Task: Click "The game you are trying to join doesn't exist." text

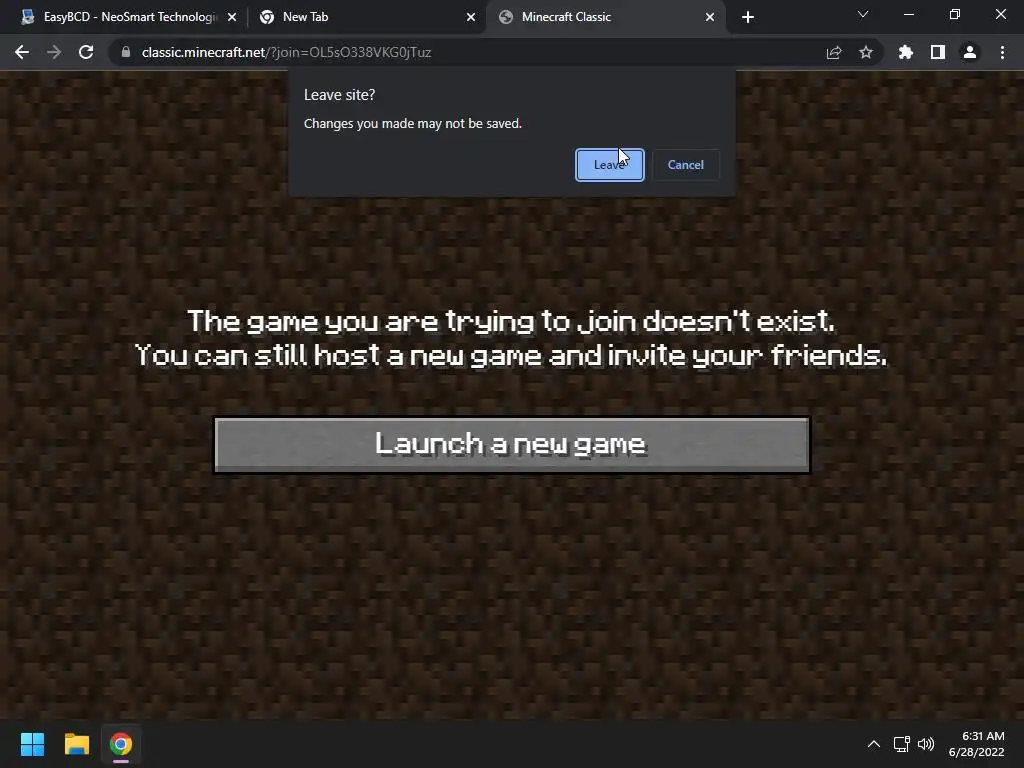Action: tap(511, 321)
